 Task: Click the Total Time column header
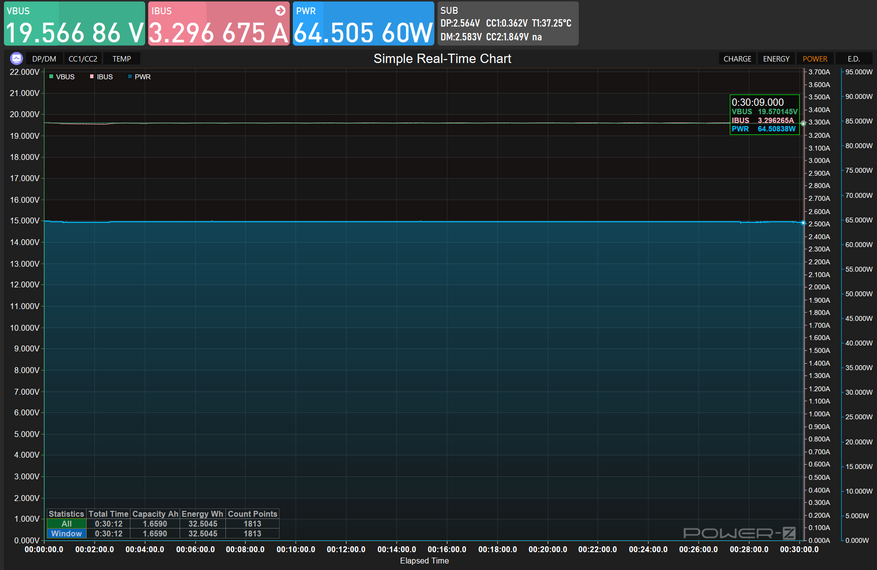109,514
